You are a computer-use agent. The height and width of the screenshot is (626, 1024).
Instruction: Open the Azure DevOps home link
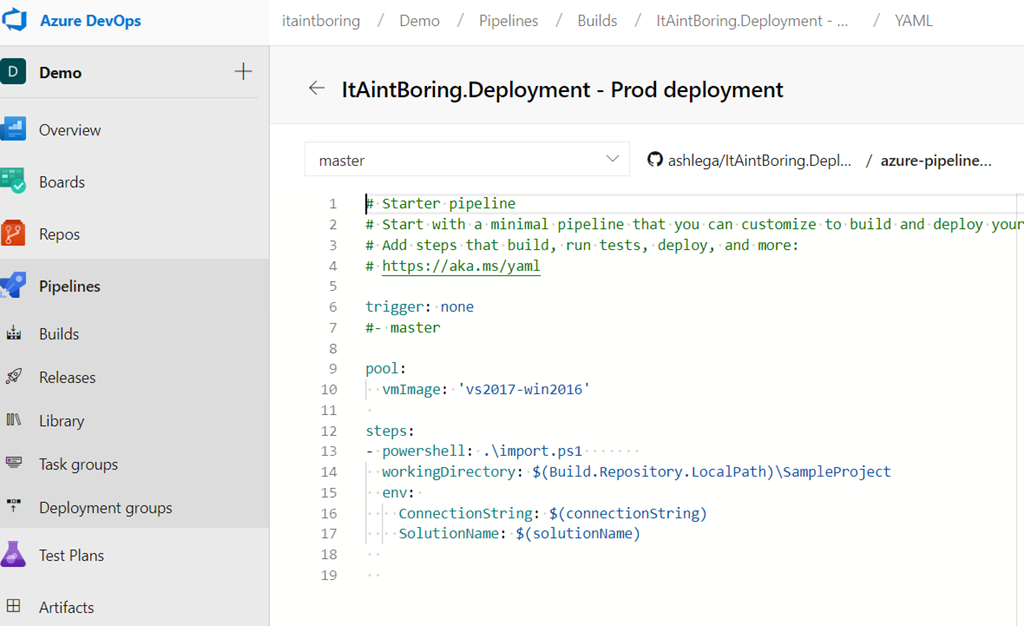90,20
